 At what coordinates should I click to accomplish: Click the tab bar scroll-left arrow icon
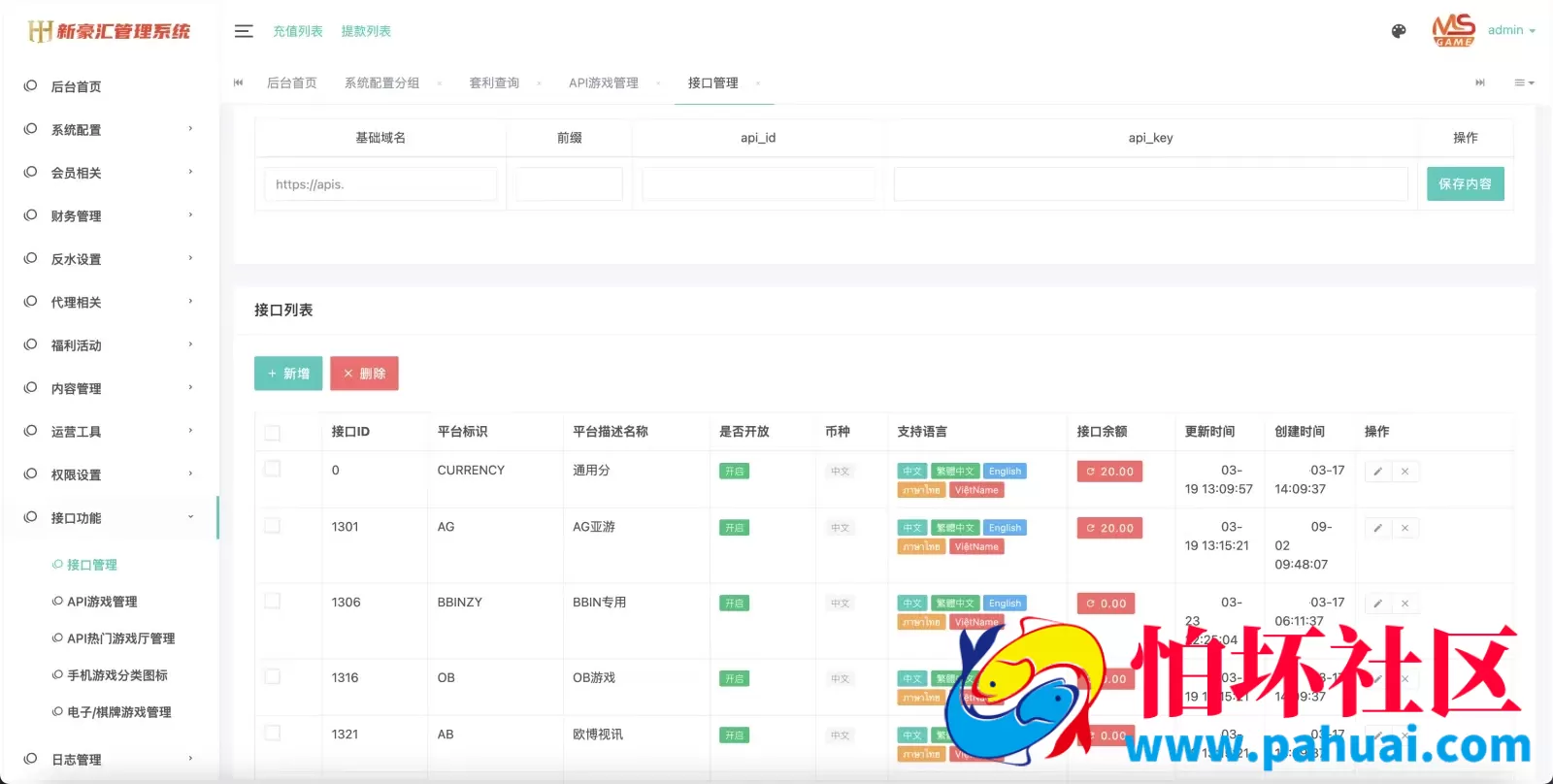238,82
